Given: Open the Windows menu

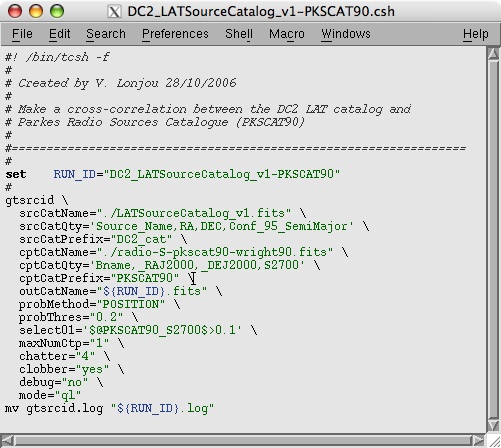Looking at the screenshot, I should tap(346, 34).
